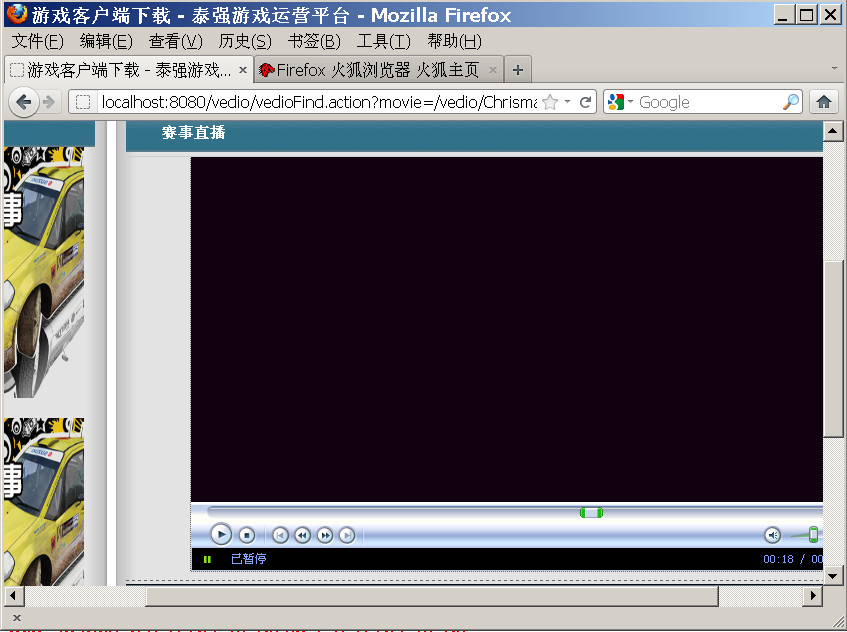Click the site identity icon in the address bar
The image size is (847, 632).
click(x=83, y=102)
